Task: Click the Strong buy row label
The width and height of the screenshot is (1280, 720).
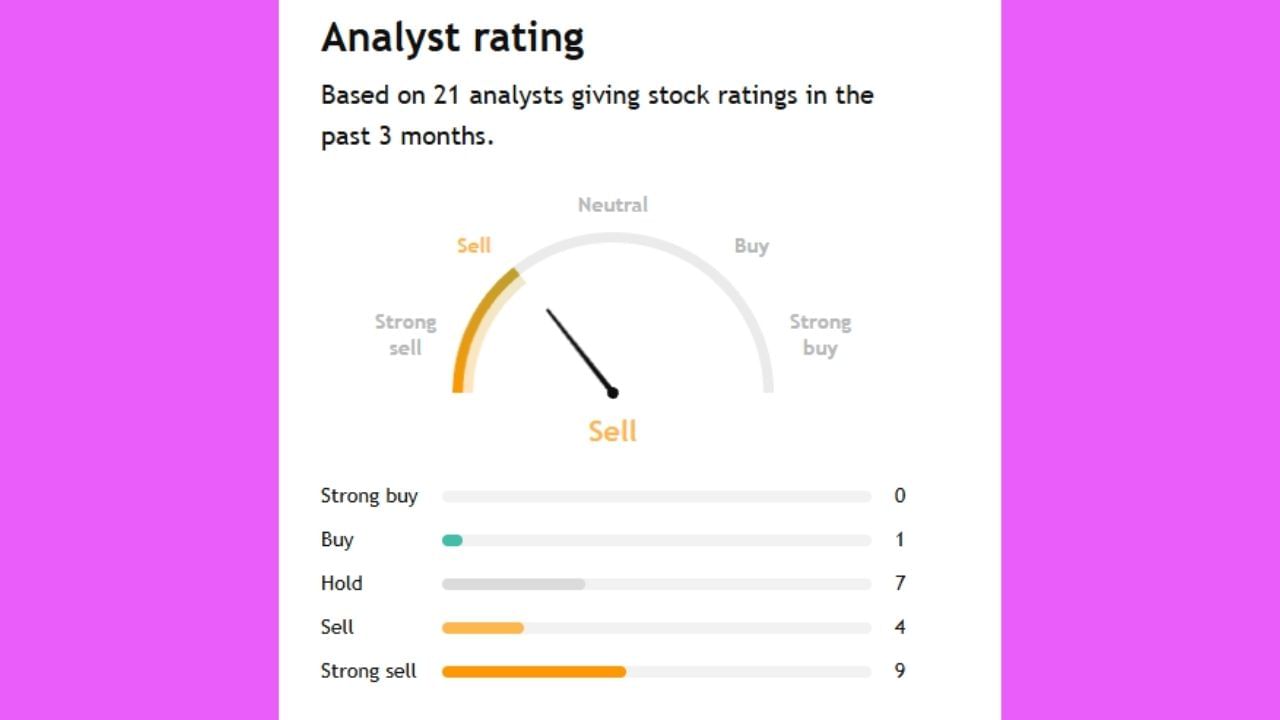Action: (369, 496)
